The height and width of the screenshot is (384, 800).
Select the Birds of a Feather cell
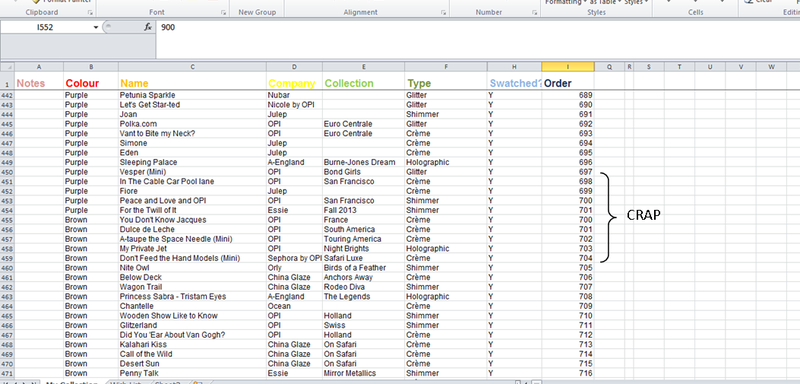click(x=364, y=268)
